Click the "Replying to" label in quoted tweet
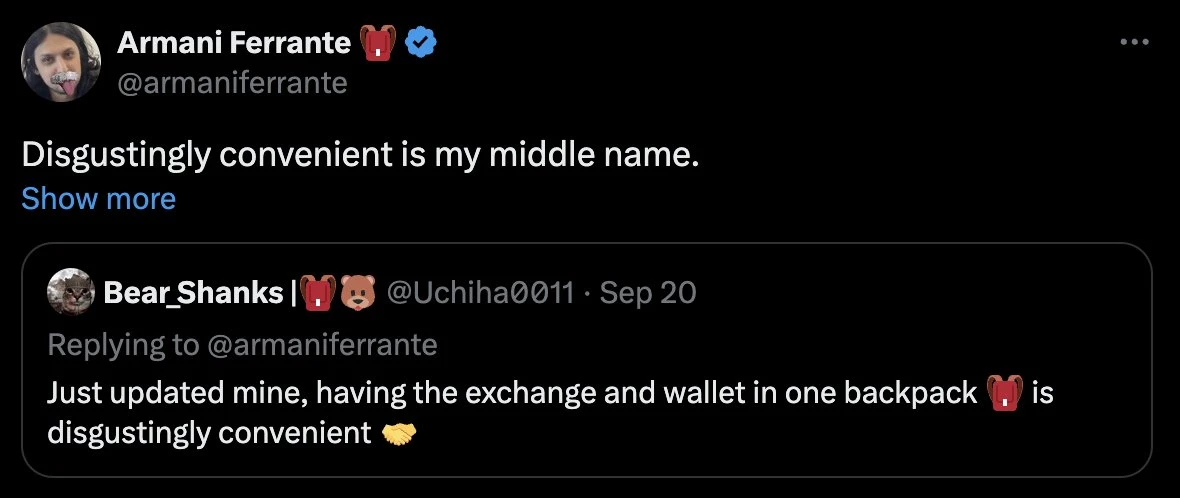 click(x=122, y=345)
